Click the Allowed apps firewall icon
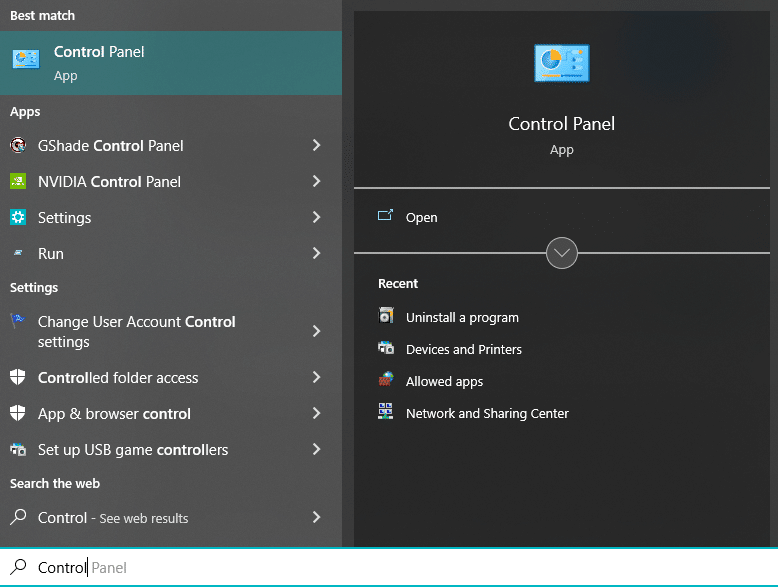This screenshot has width=778, height=587. point(386,380)
